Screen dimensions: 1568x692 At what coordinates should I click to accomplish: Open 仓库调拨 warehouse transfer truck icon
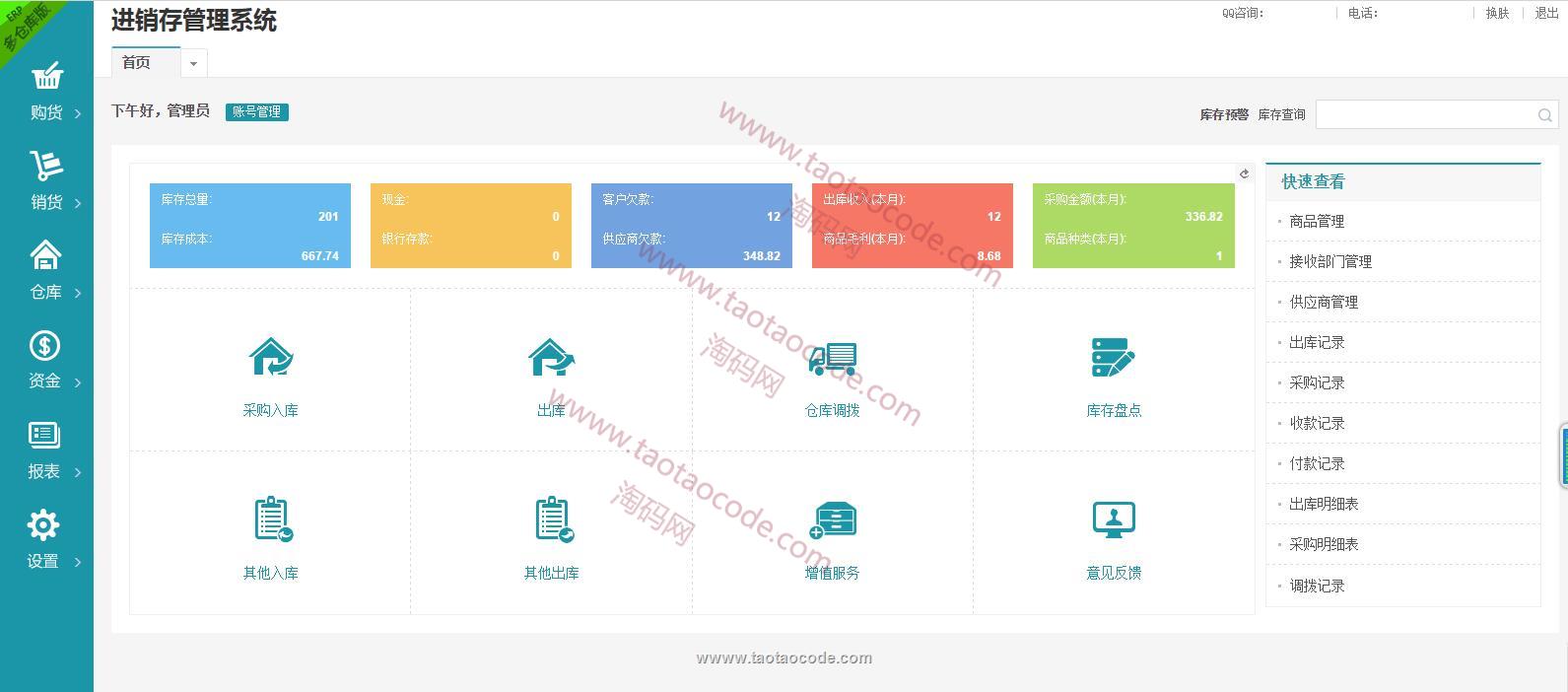(832, 358)
